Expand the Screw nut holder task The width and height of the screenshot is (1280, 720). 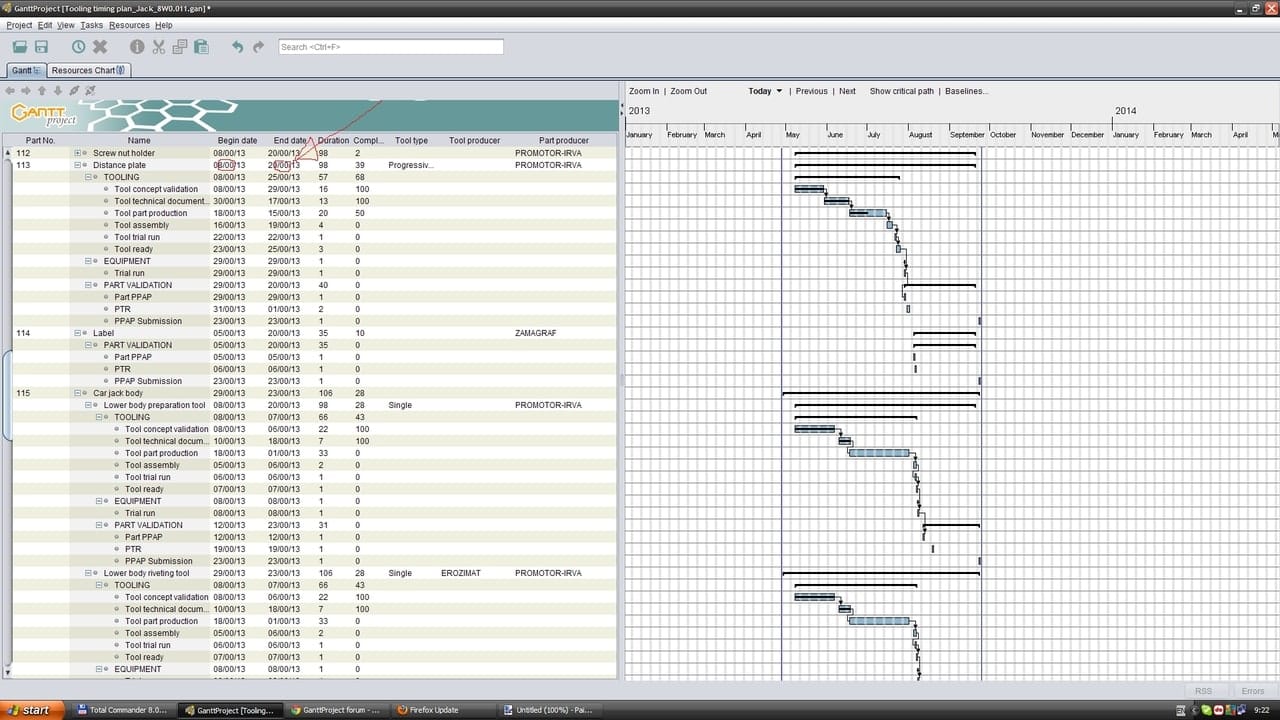click(78, 153)
